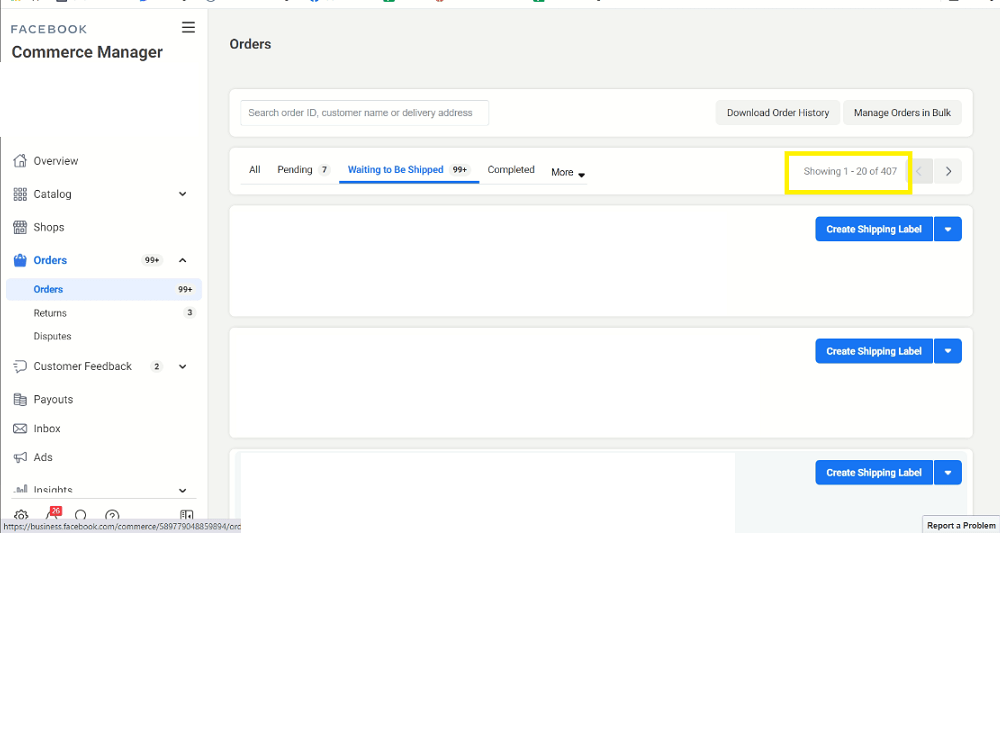Open Ads in the sidebar

click(x=43, y=457)
